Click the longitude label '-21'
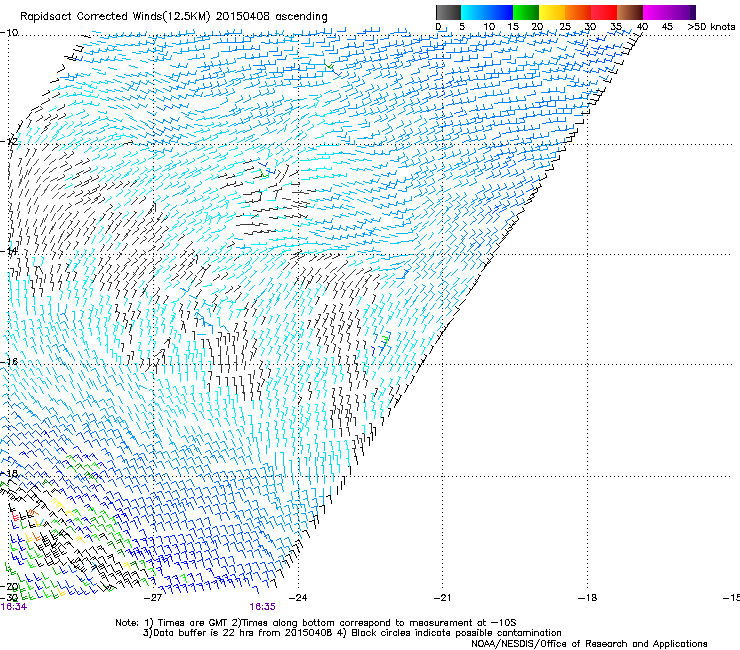 [x=443, y=598]
